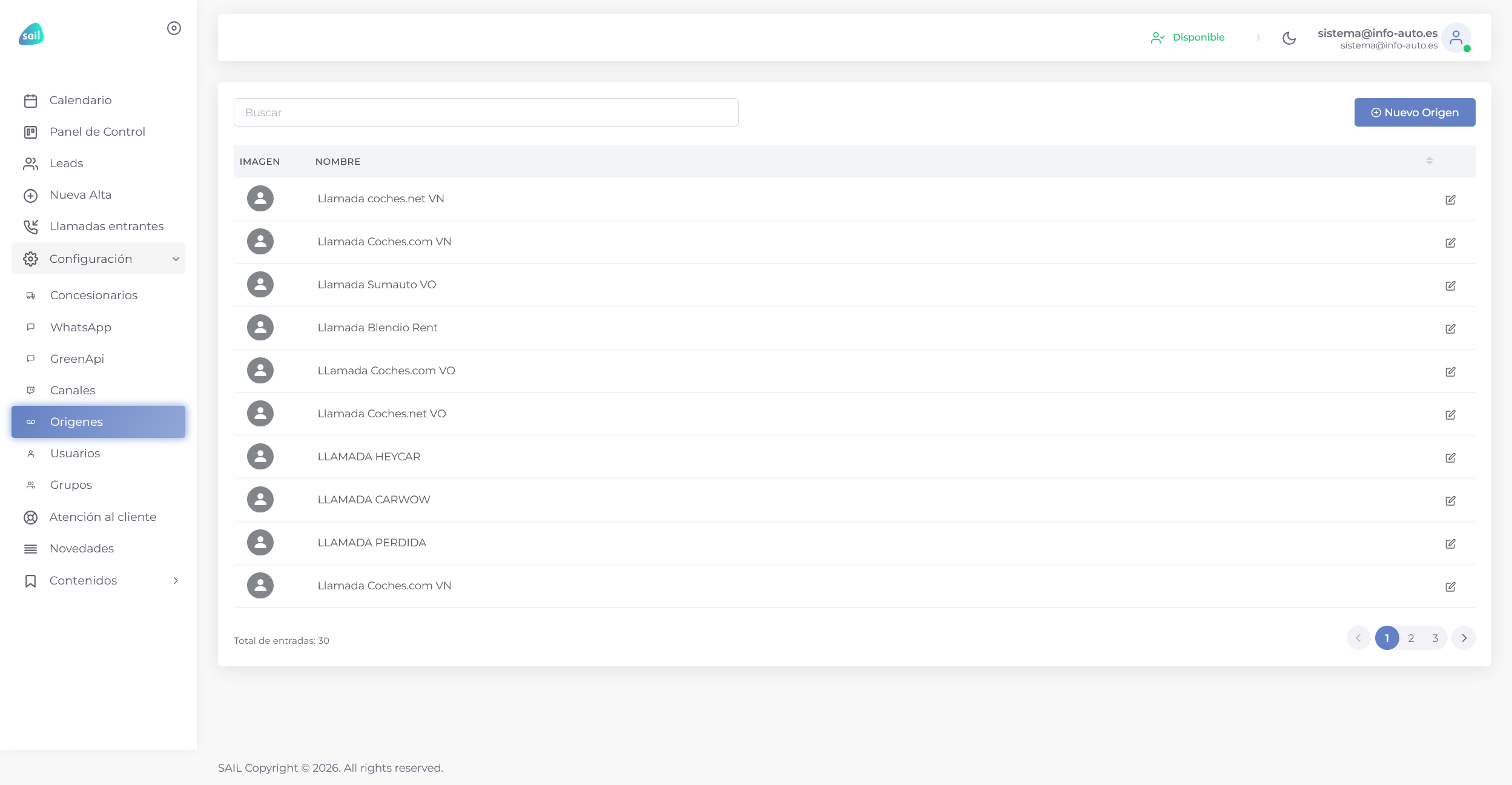Click the Llamadas entrantes phone icon
Image resolution: width=1512 pixels, height=785 pixels.
click(31, 227)
